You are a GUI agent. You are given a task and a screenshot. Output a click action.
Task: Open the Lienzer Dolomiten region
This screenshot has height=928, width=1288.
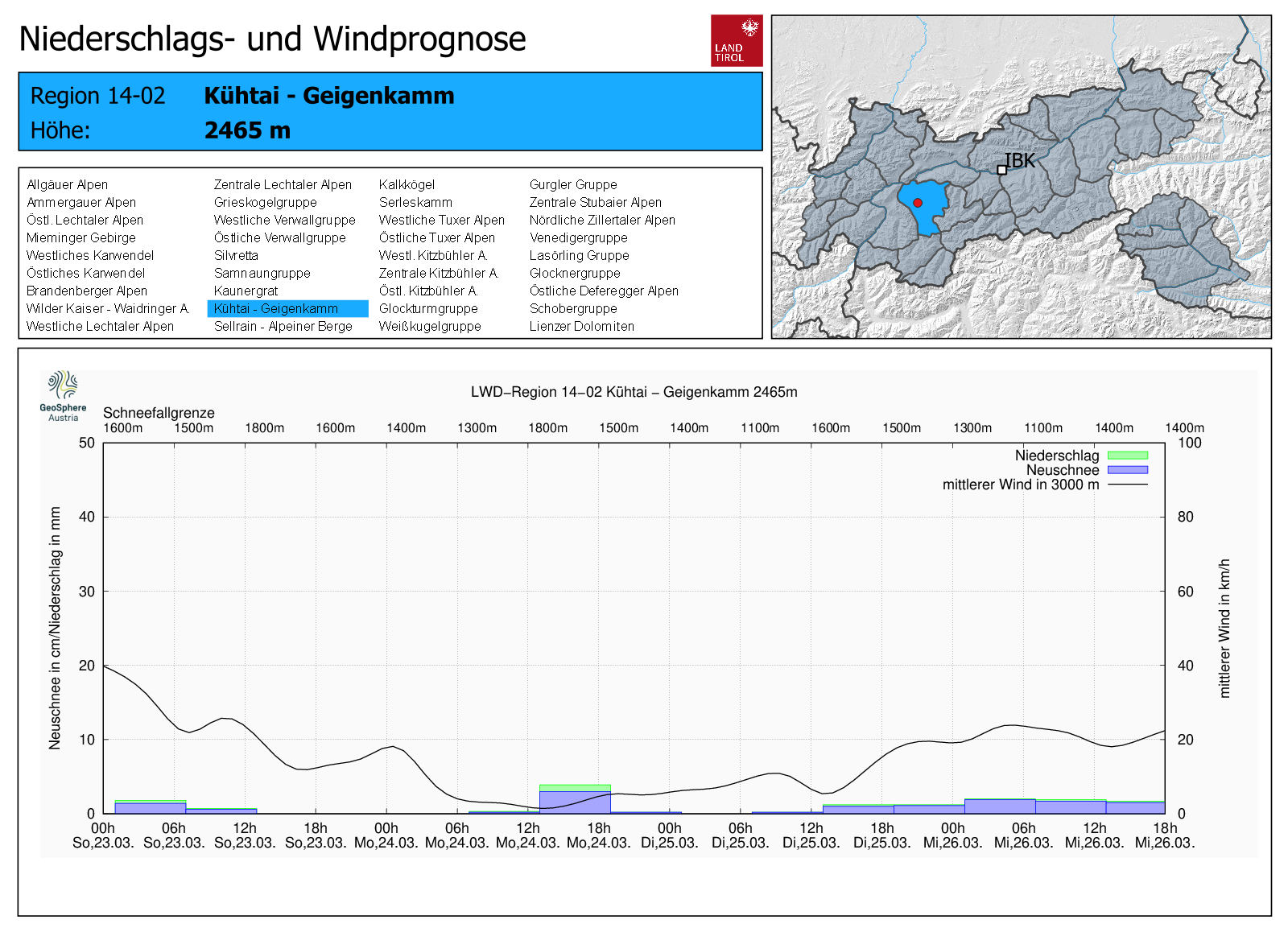pos(581,327)
